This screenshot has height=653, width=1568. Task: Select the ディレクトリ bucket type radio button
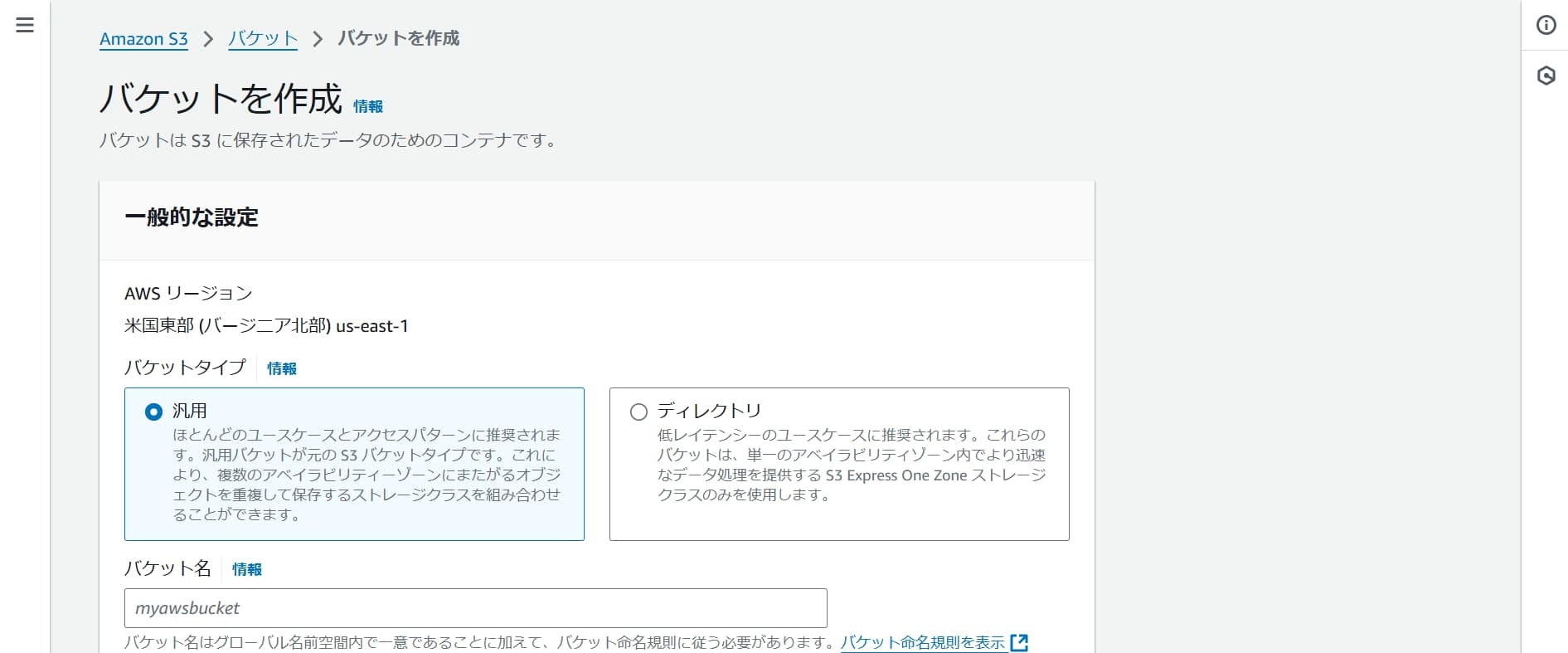pos(638,412)
